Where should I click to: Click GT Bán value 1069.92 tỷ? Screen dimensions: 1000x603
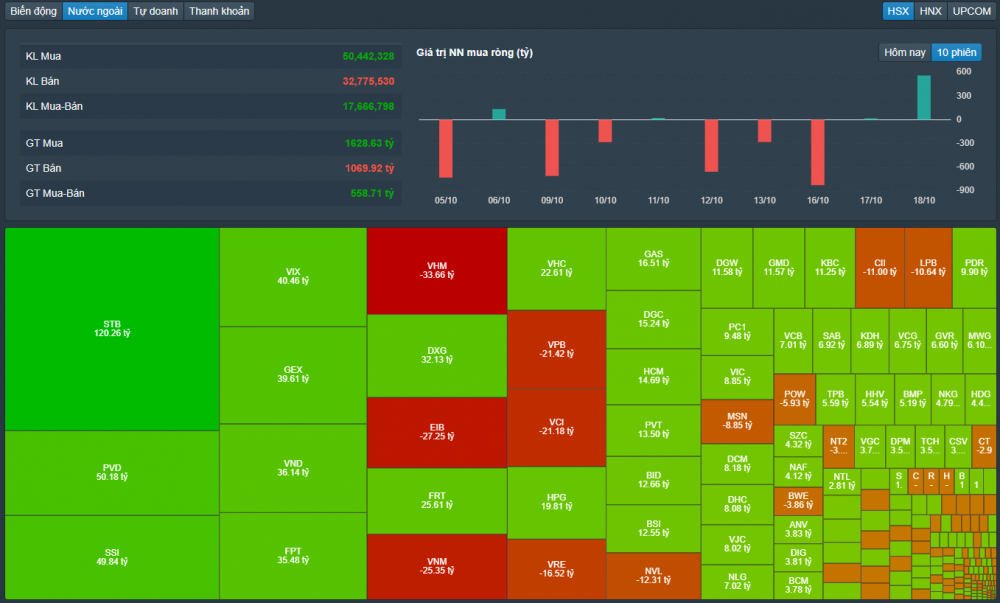coord(369,168)
